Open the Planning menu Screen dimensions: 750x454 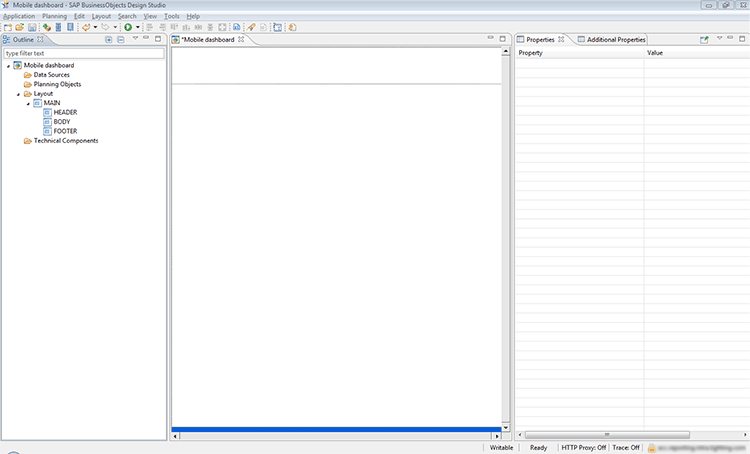(x=55, y=16)
